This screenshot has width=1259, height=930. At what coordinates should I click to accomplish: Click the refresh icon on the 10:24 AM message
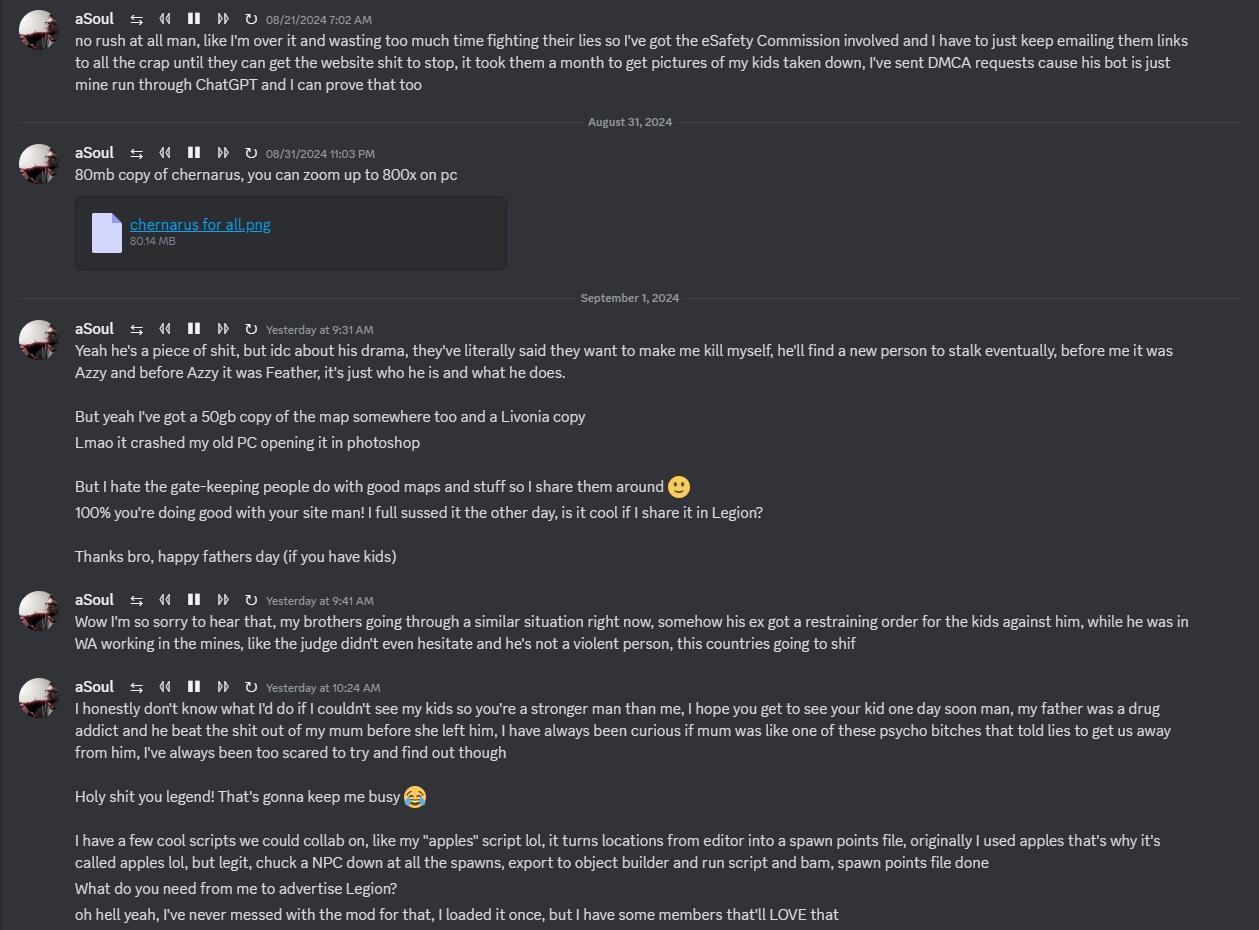[x=251, y=687]
